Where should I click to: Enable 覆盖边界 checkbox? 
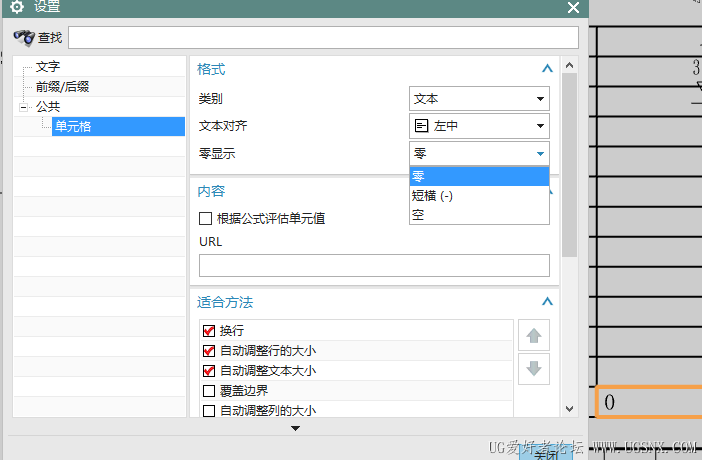pyautogui.click(x=209, y=391)
